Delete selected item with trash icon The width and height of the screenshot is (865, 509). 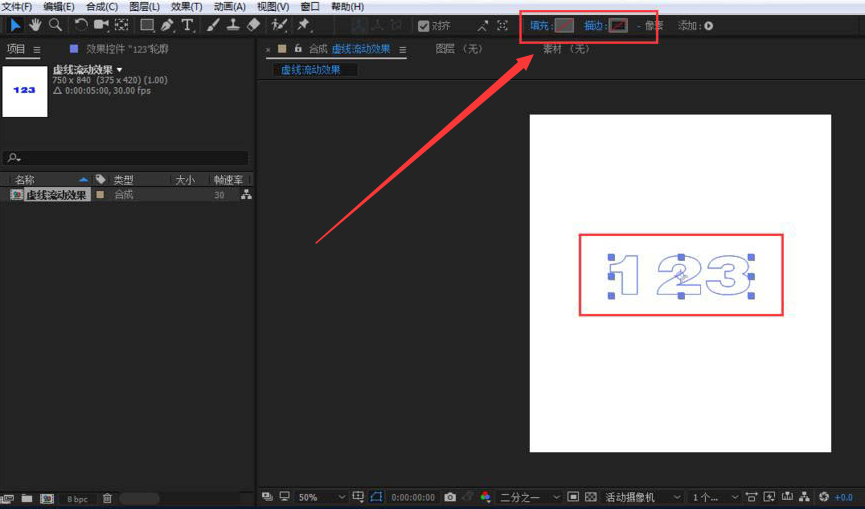(x=107, y=498)
